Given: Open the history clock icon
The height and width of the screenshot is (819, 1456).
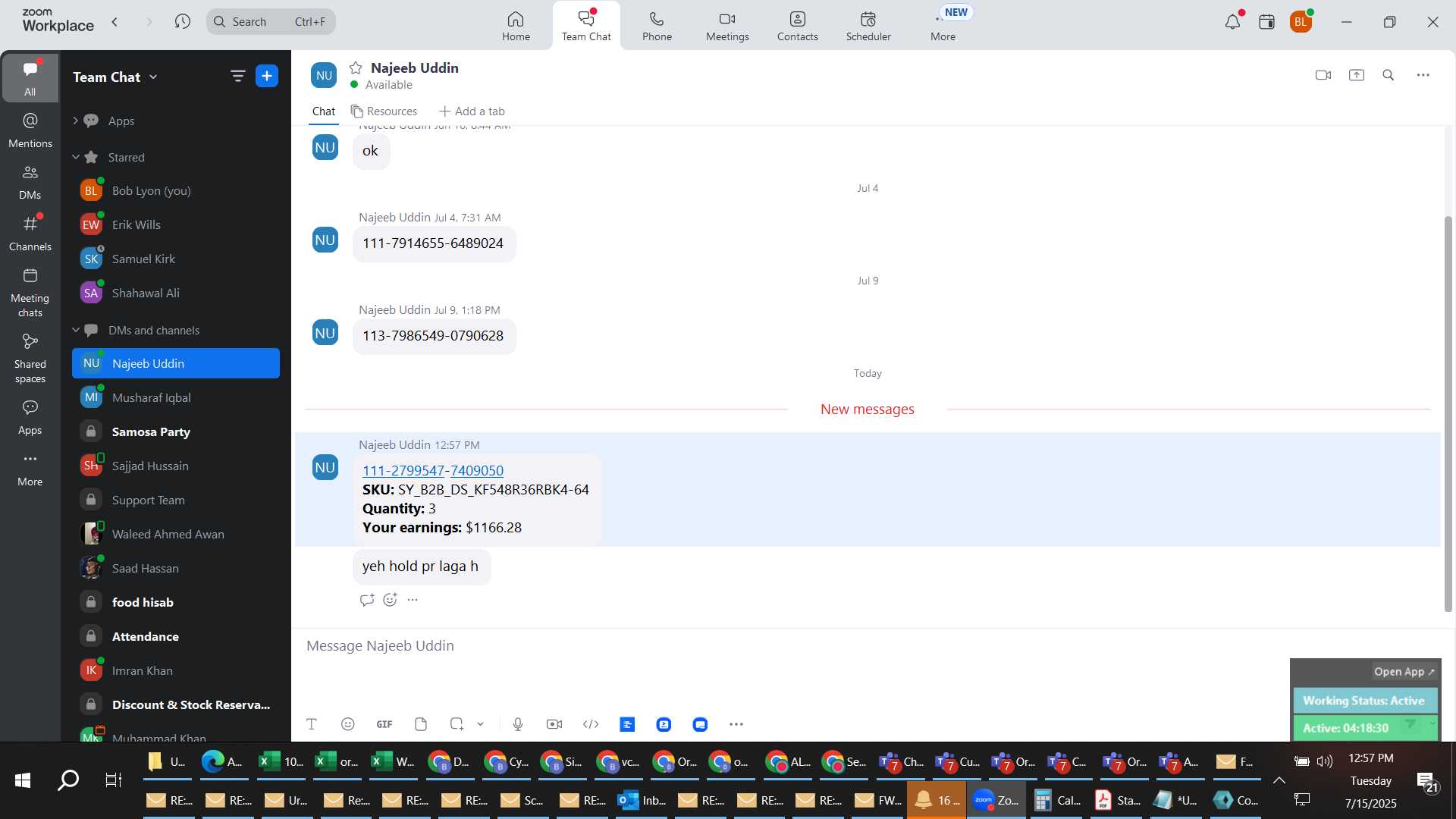Looking at the screenshot, I should click(x=183, y=21).
